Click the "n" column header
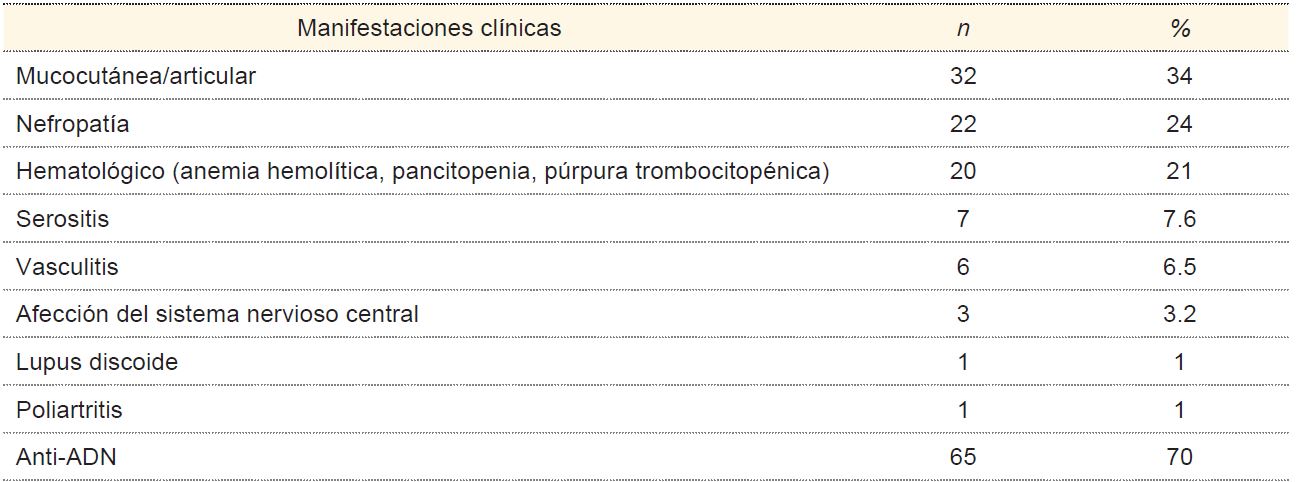Screen dimensions: 1301x482 963,29
